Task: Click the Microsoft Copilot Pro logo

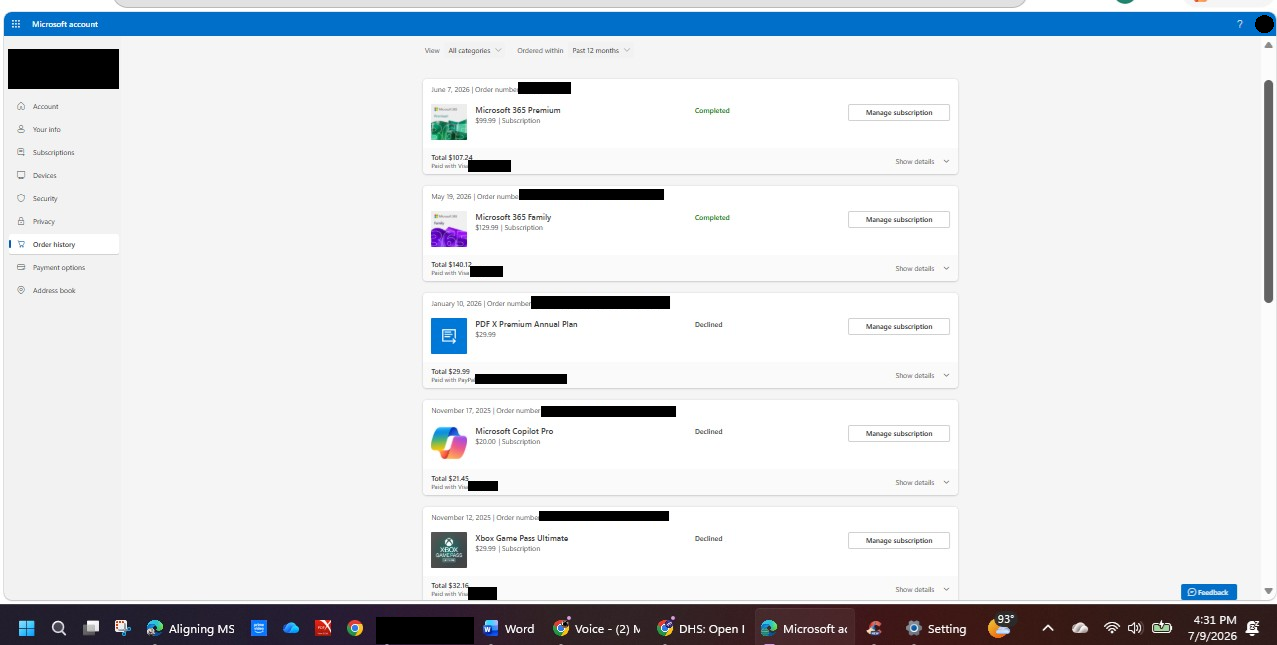Action: click(x=449, y=443)
